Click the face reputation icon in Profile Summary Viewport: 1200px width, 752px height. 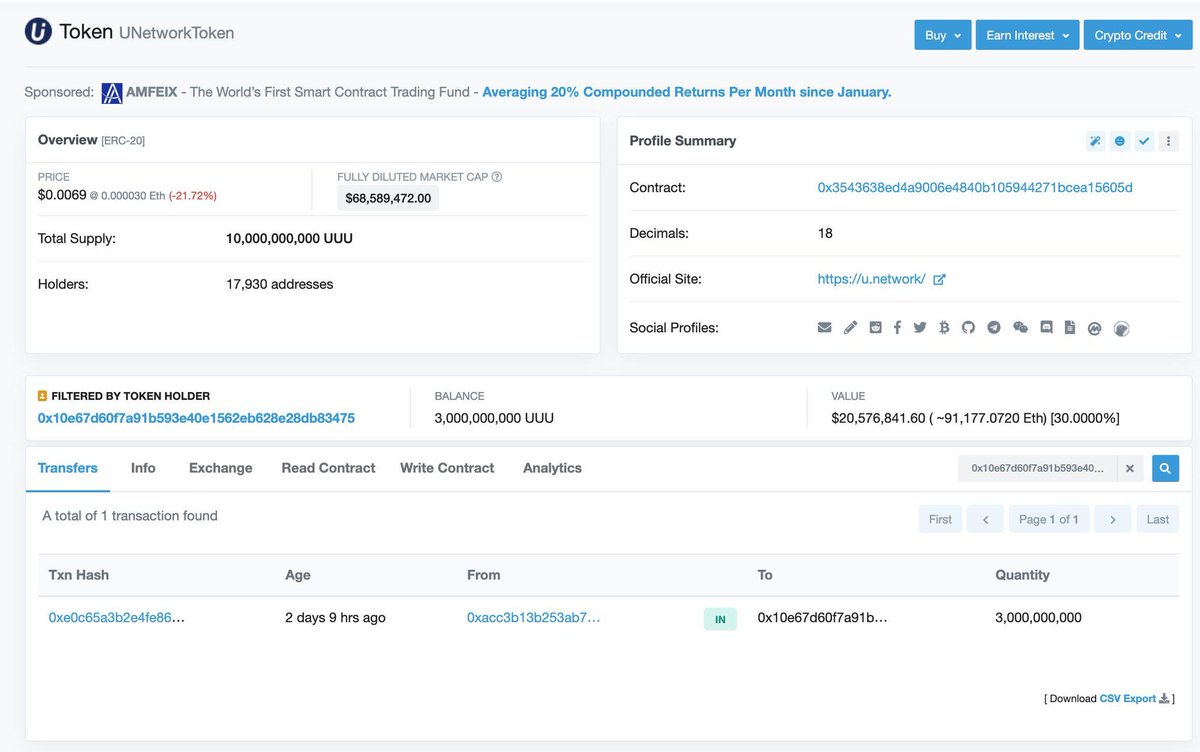(x=1120, y=141)
